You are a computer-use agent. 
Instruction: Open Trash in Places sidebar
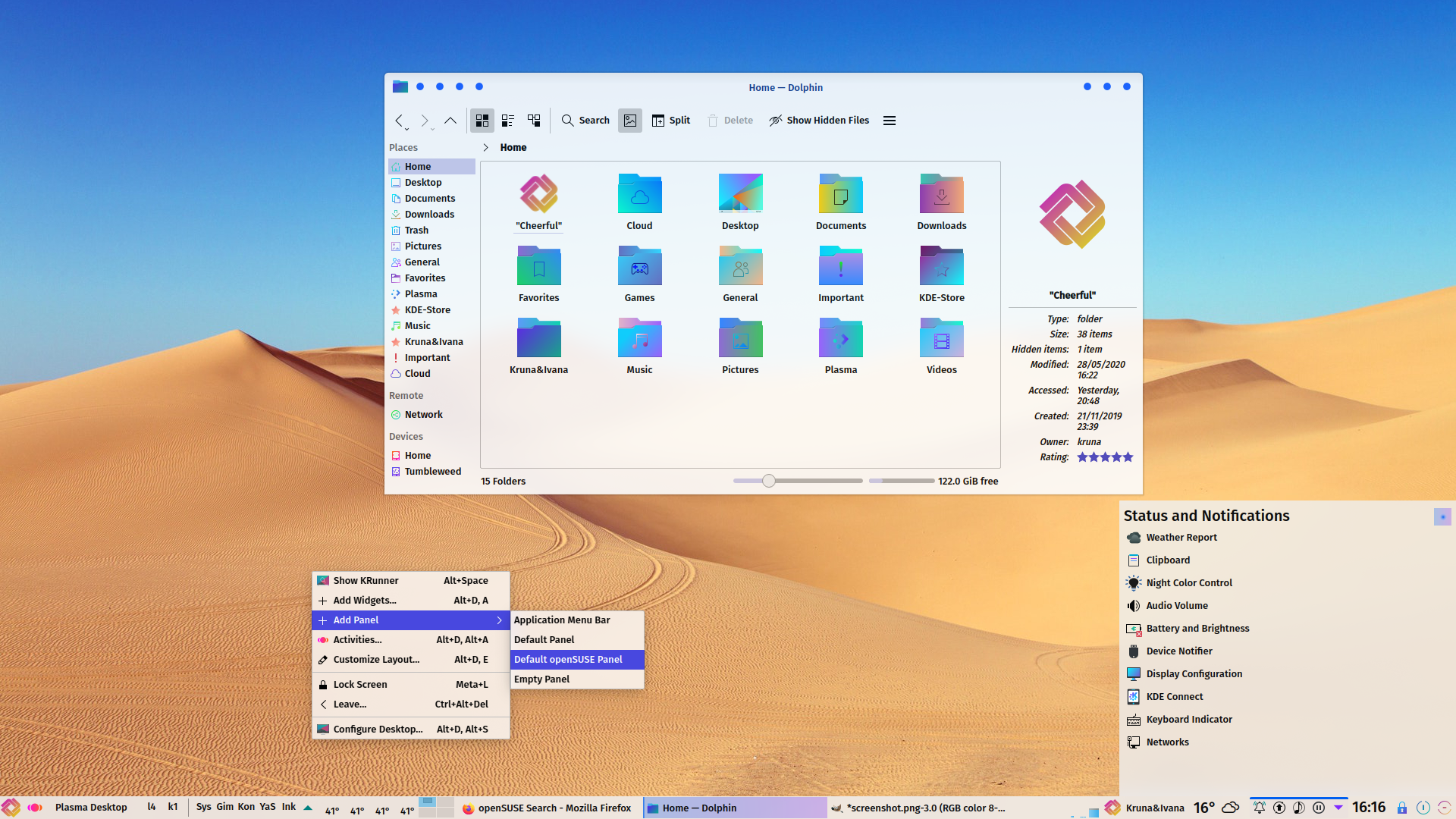point(431,231)
